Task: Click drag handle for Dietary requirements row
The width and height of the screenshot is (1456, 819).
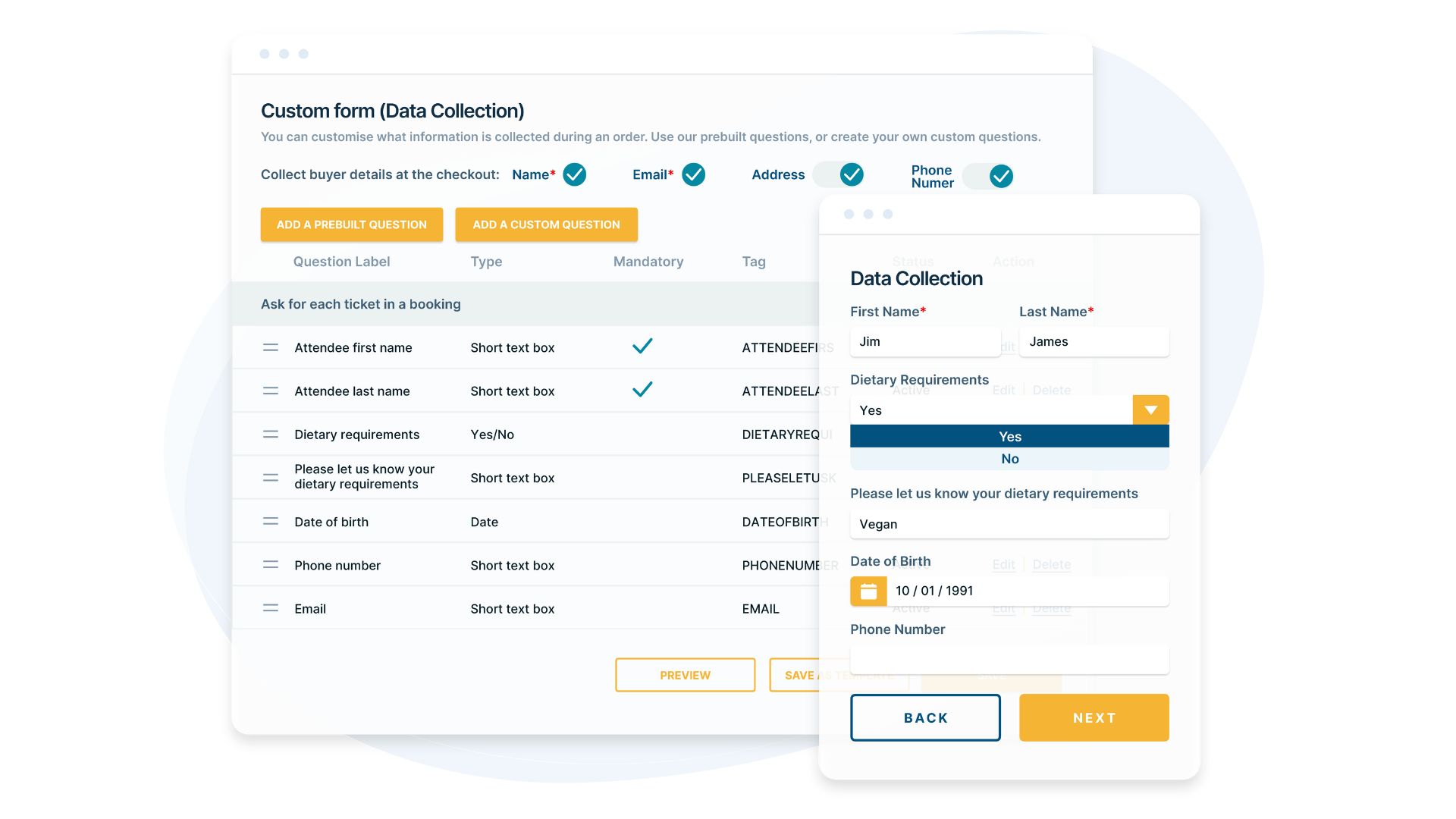Action: 270,435
